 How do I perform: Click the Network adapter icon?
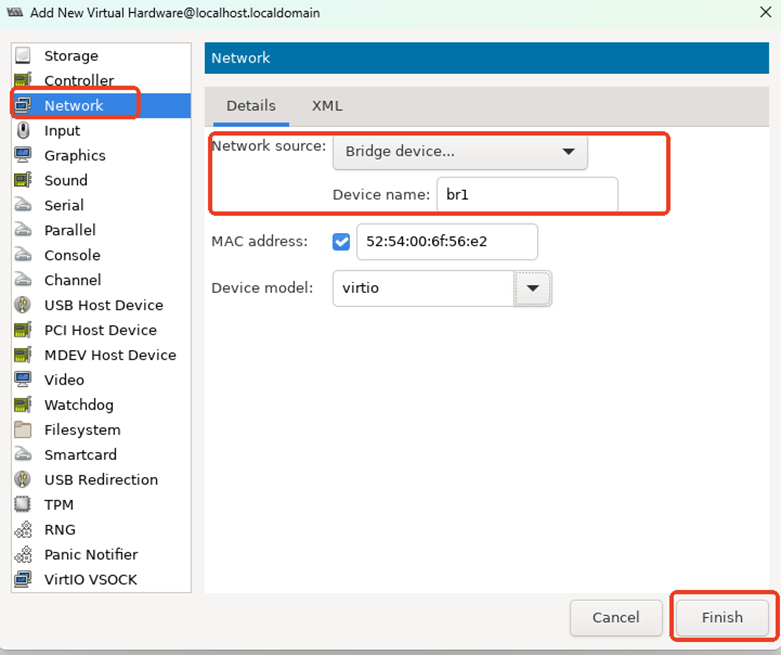tap(23, 105)
